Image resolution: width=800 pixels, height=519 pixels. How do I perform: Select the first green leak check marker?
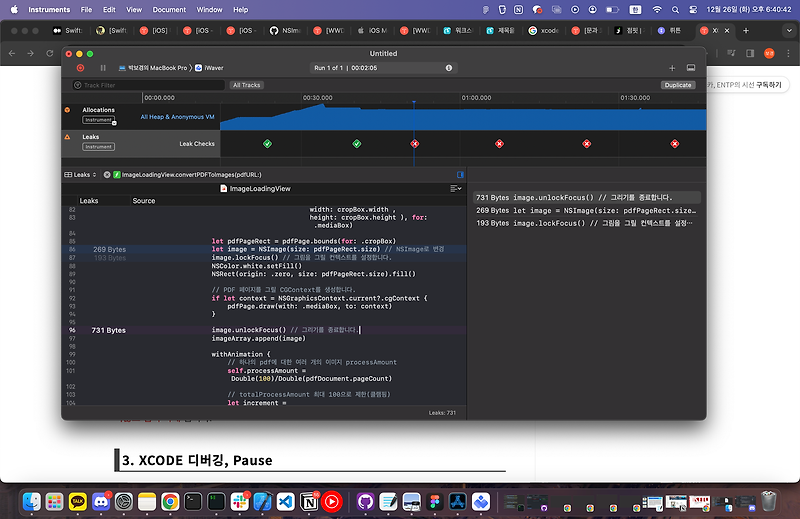pyautogui.click(x=267, y=144)
